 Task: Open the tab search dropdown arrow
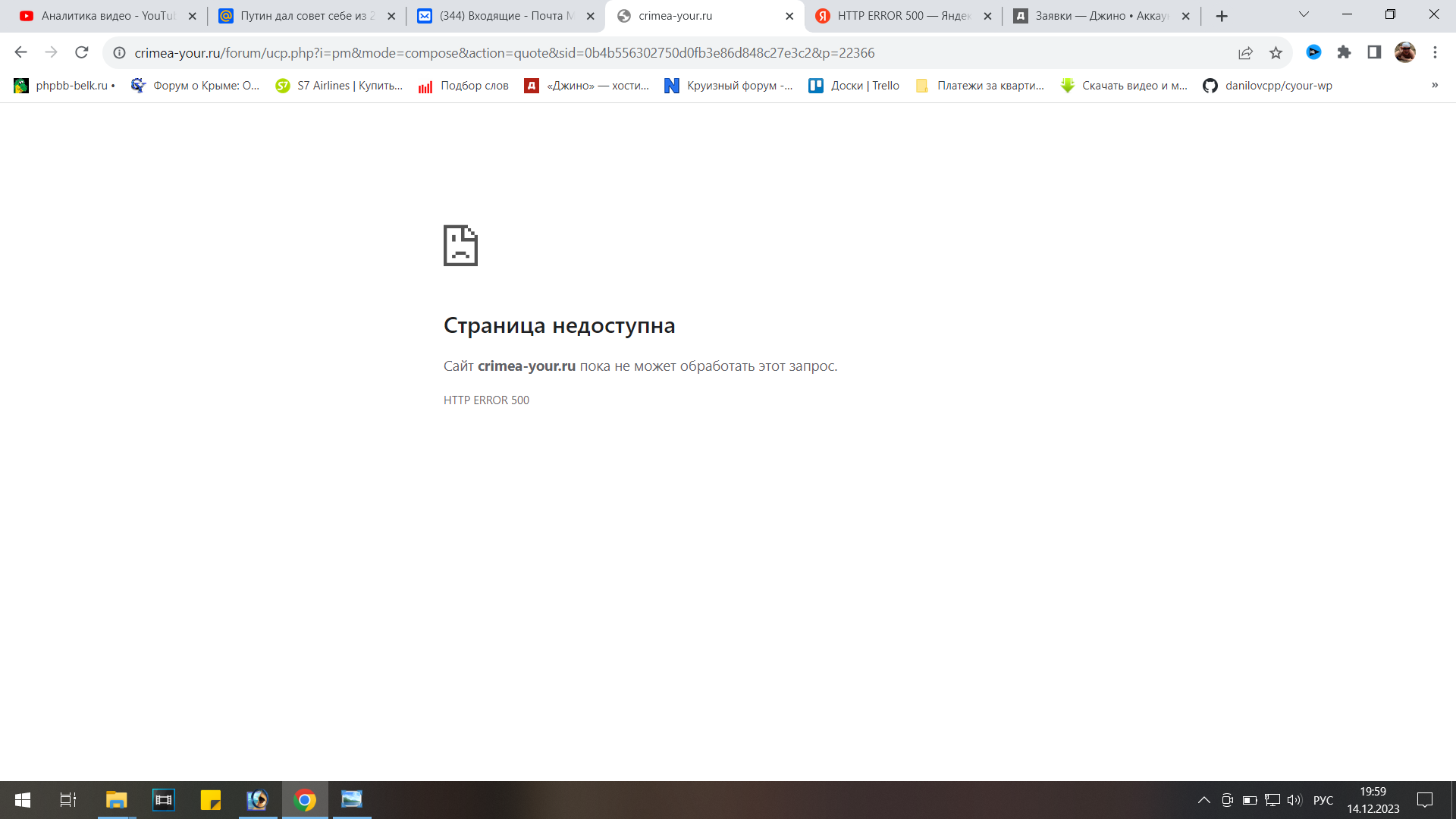1304,14
